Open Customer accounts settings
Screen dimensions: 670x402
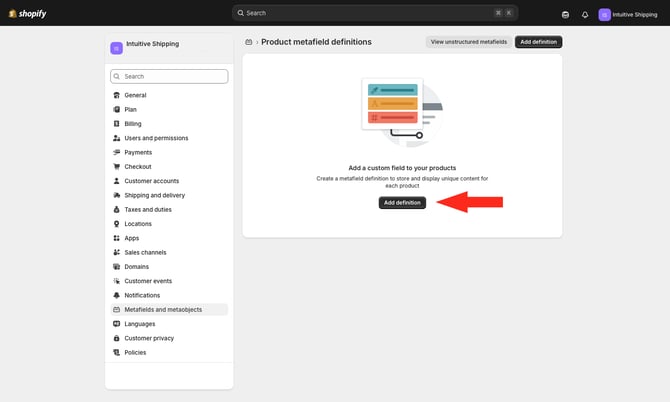169,181
